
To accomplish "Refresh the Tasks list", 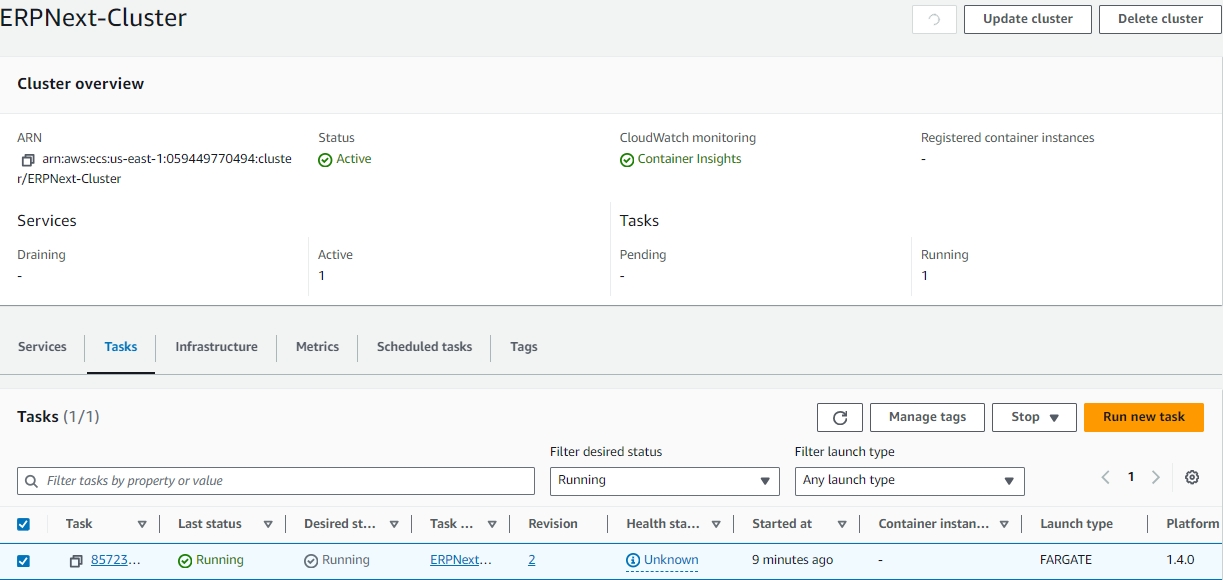I will [840, 417].
